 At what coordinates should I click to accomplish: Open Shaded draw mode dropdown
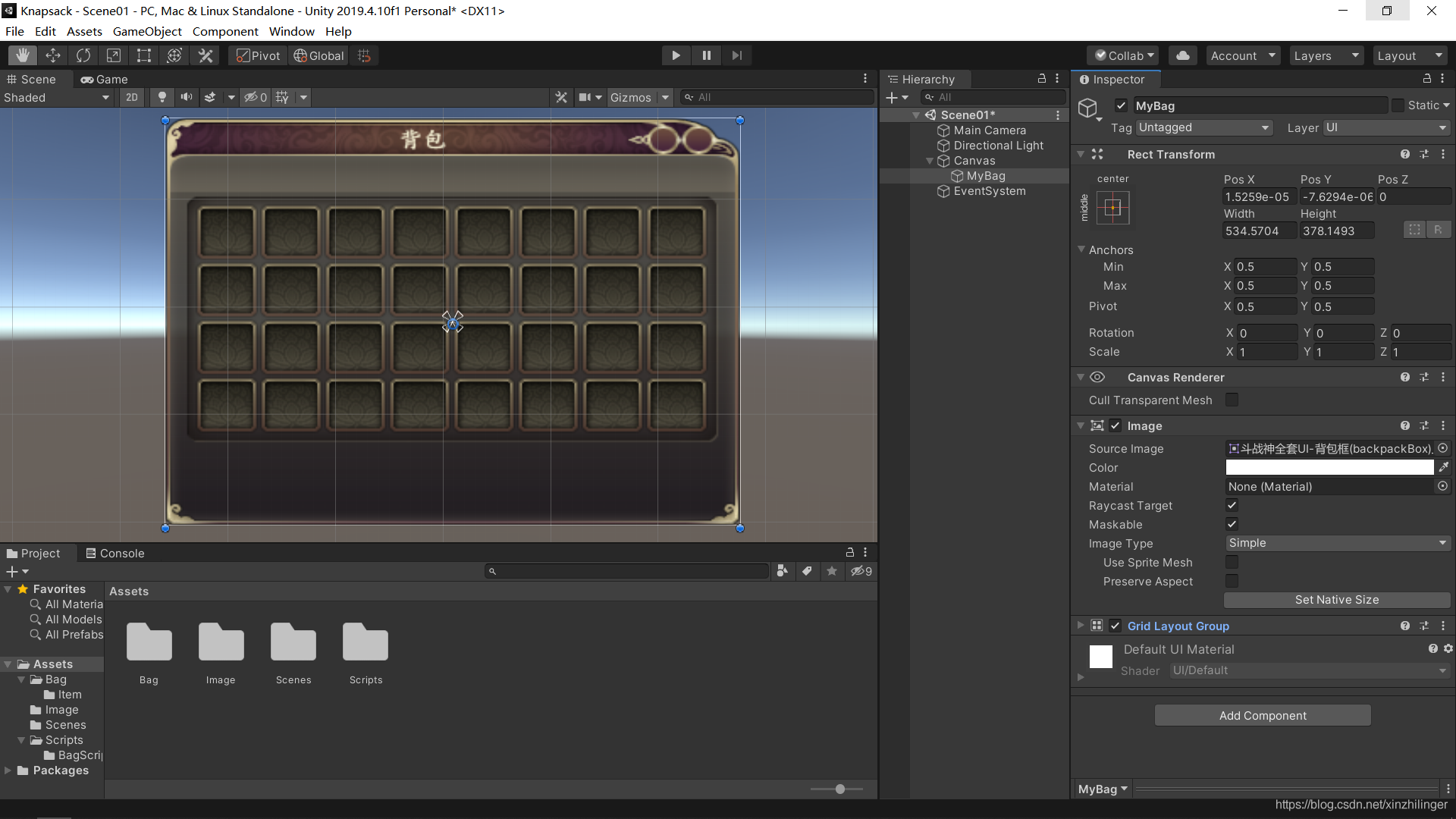coord(57,97)
